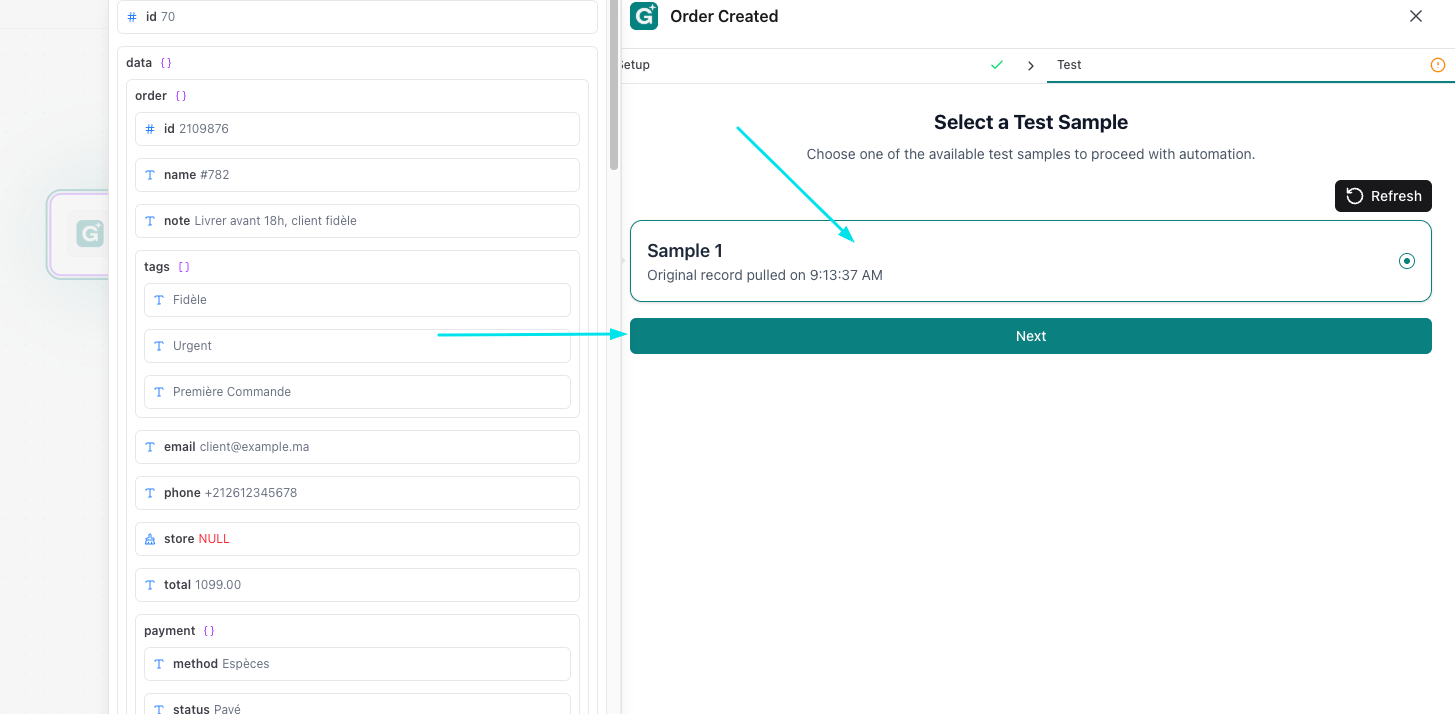
Task: Collapse the payment object braces
Action: point(208,631)
